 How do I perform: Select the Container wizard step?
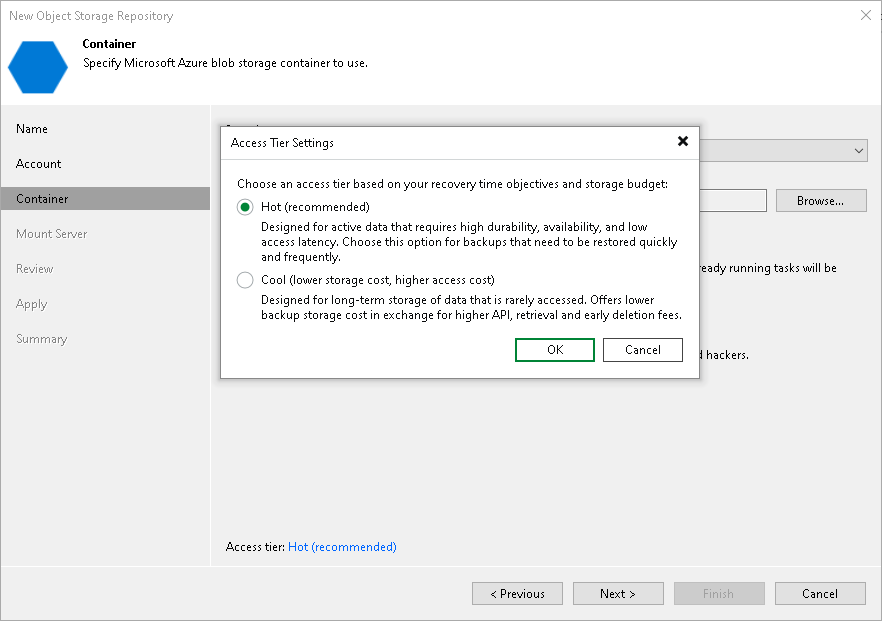pos(105,199)
